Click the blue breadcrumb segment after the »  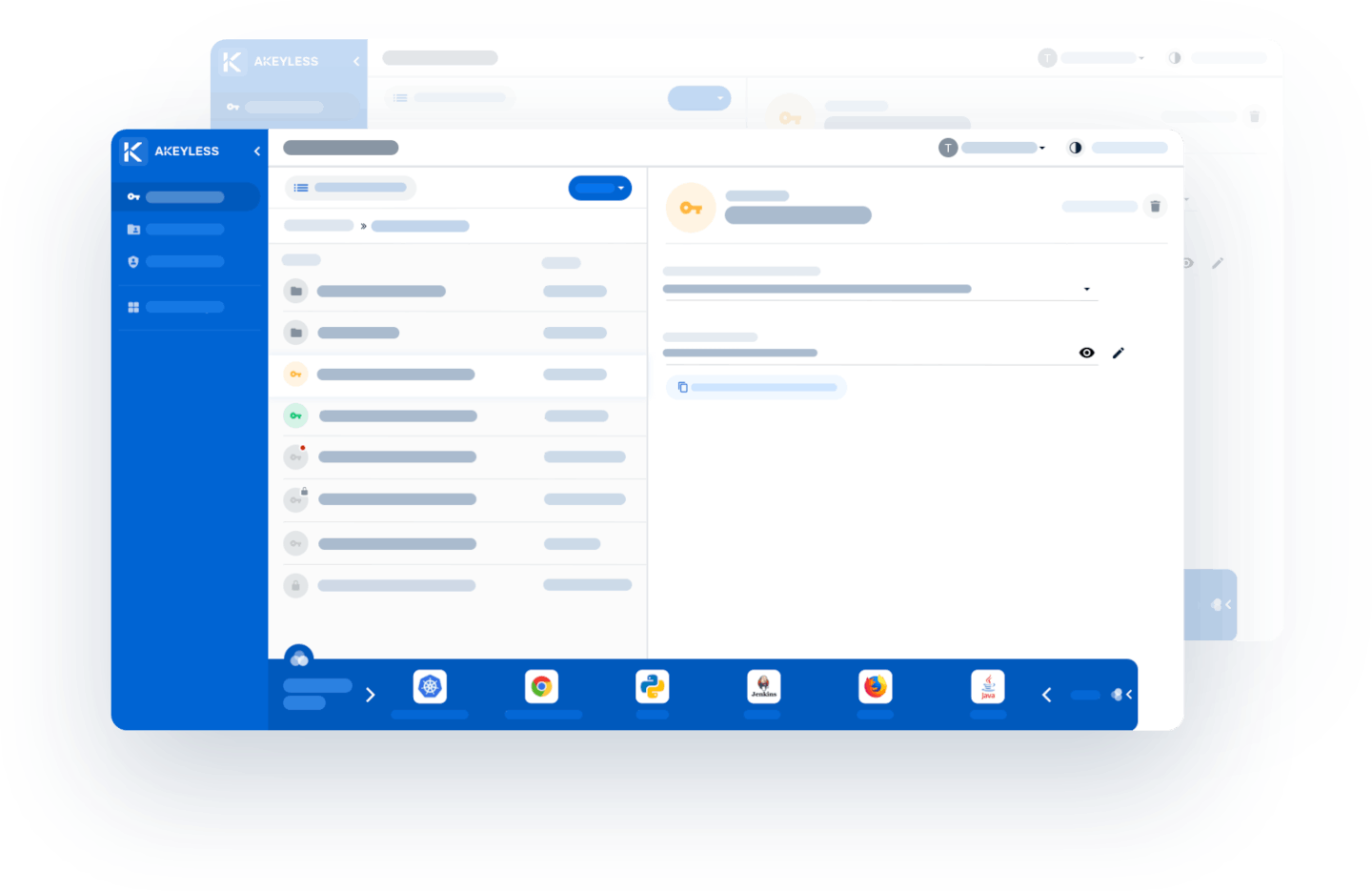click(x=420, y=226)
